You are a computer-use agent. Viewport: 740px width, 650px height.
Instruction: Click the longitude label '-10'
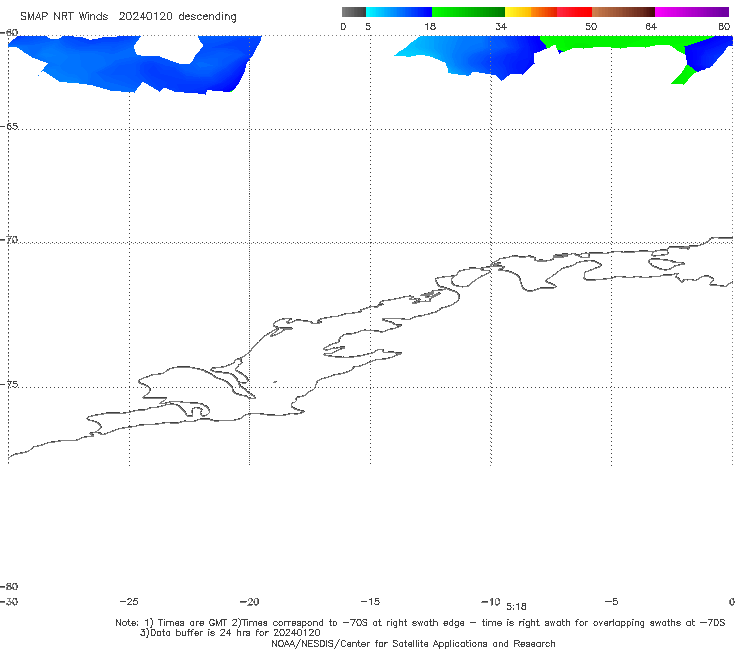pyautogui.click(x=490, y=601)
